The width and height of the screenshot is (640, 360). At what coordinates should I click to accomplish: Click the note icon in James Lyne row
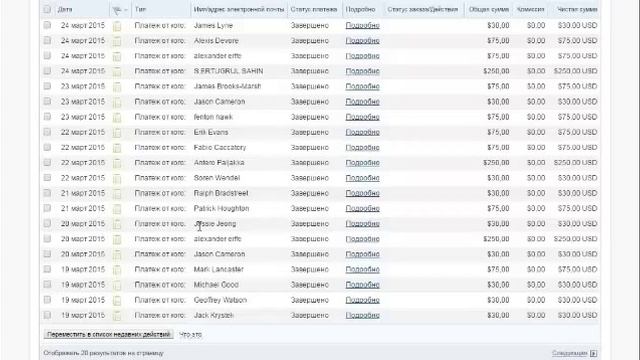point(117,26)
